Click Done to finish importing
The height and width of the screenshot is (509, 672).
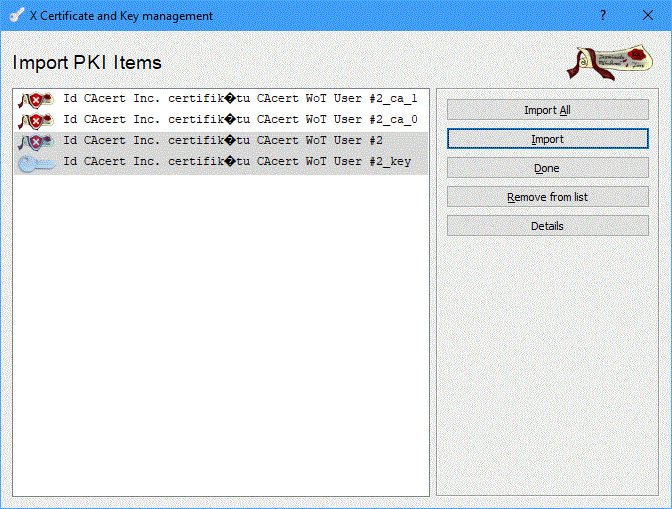click(x=547, y=168)
